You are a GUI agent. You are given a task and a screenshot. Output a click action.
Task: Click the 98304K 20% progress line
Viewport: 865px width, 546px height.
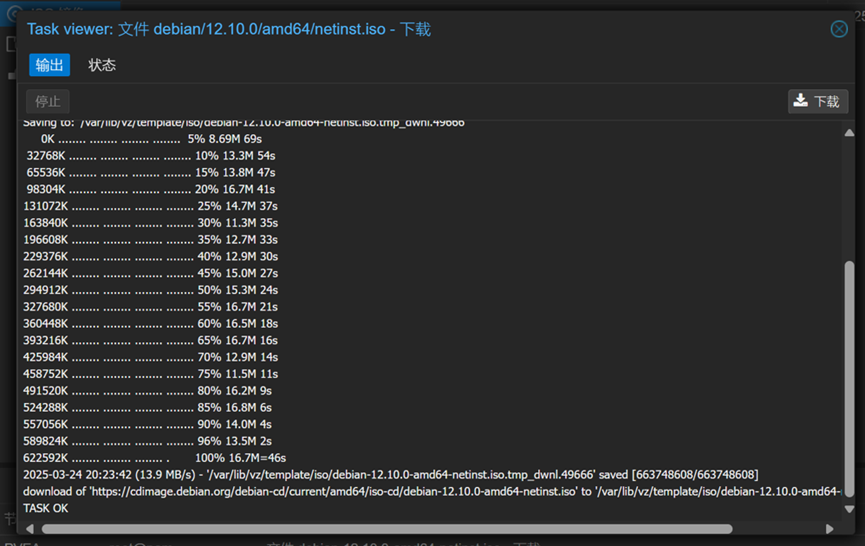[x=151, y=189]
